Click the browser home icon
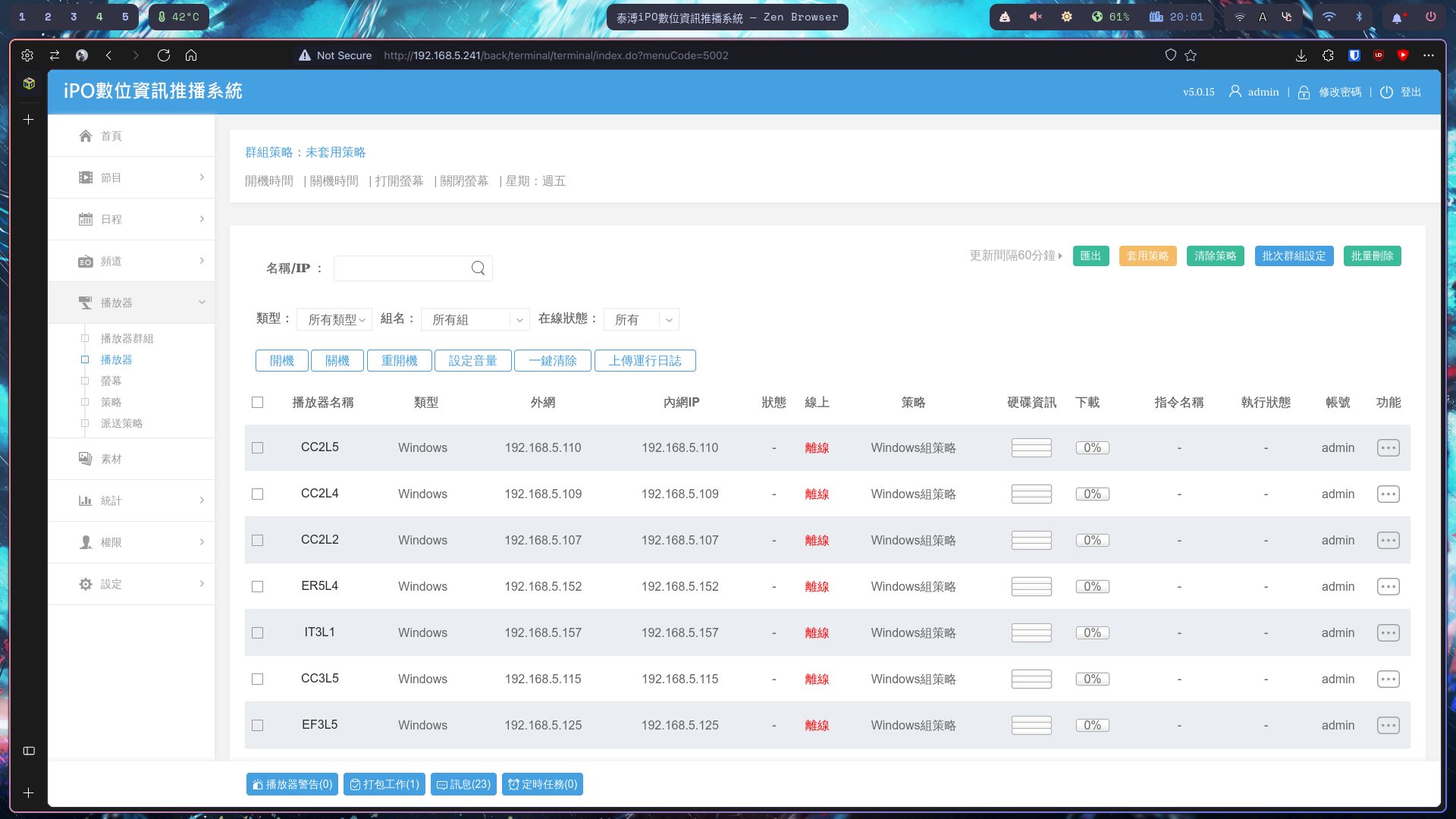Image resolution: width=1456 pixels, height=819 pixels. tap(191, 55)
